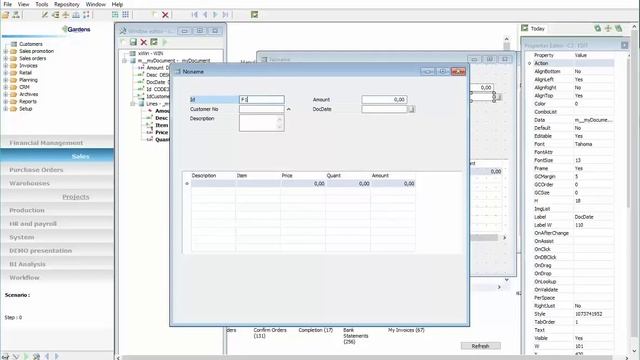Open the File menu
640x360 pixels.
coord(7,4)
